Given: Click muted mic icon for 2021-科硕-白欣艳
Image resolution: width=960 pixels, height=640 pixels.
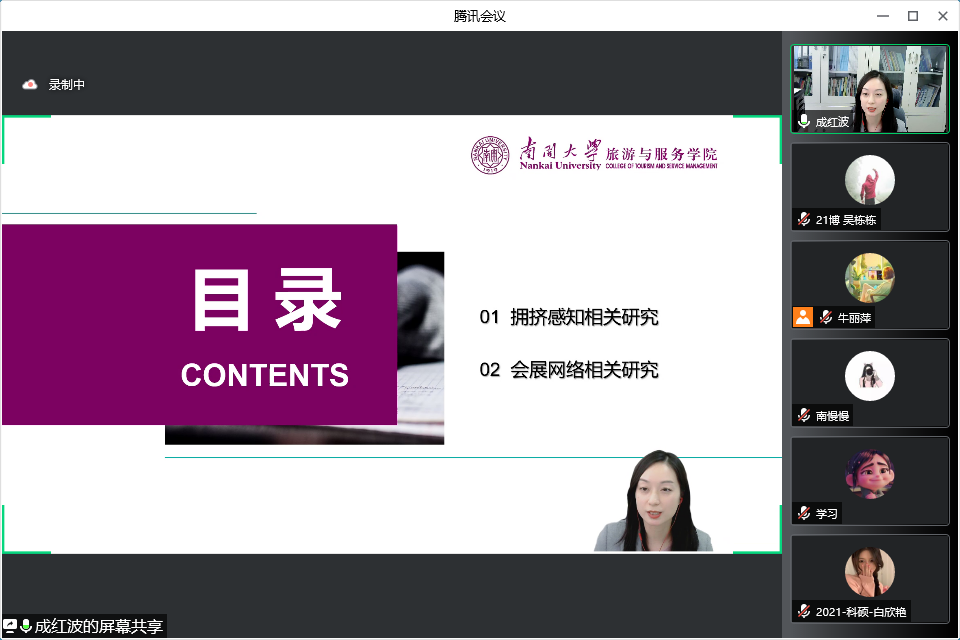Looking at the screenshot, I should pyautogui.click(x=804, y=611).
